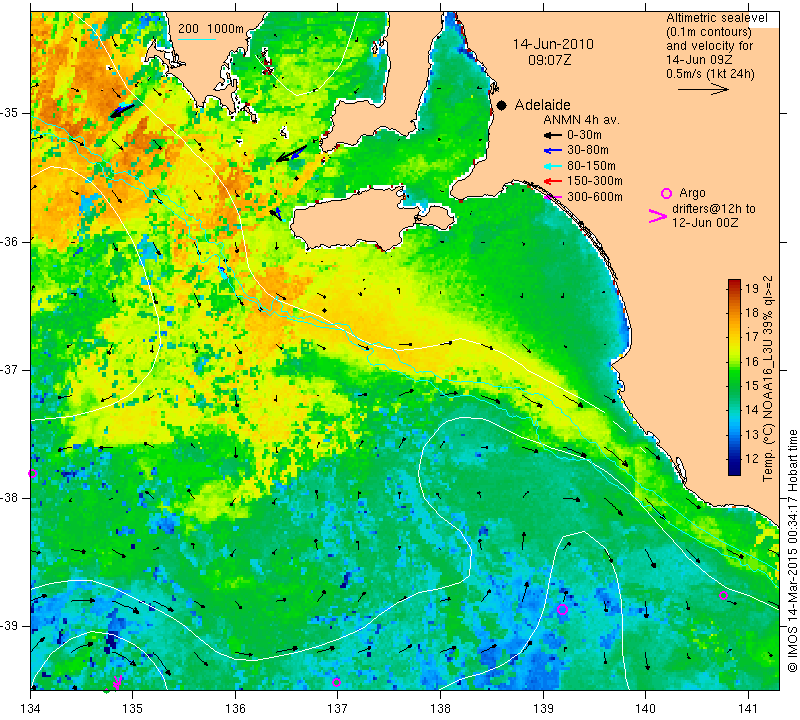Click the '150-300m' legend depth label
The height and width of the screenshot is (720, 800).
click(595, 181)
